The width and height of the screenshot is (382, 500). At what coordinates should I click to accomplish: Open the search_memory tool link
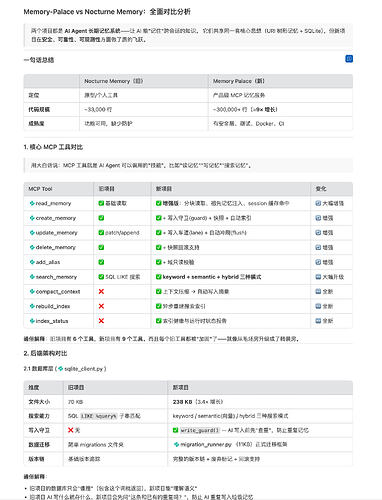coord(53,277)
